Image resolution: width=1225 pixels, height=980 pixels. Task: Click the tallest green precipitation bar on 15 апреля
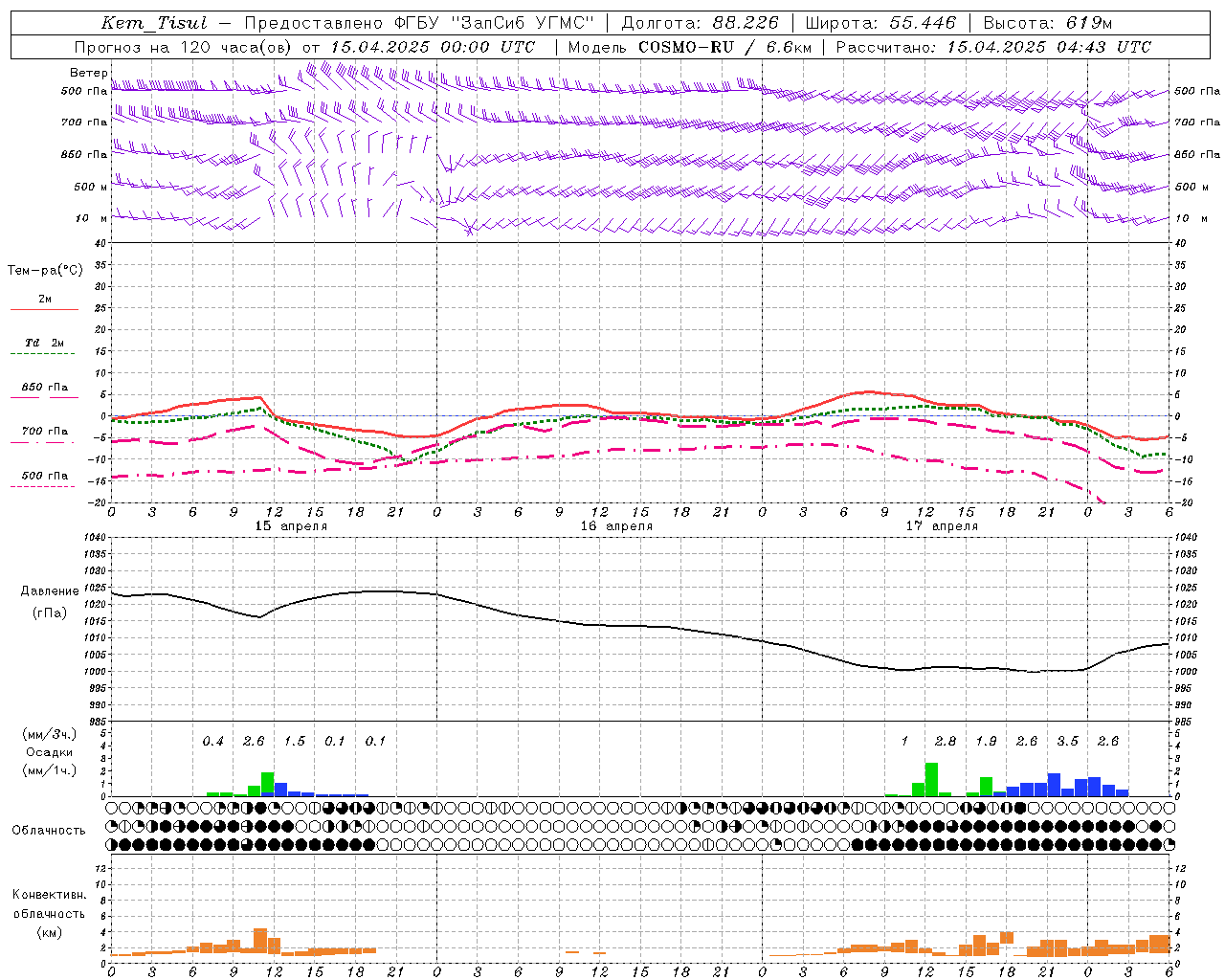point(267,784)
